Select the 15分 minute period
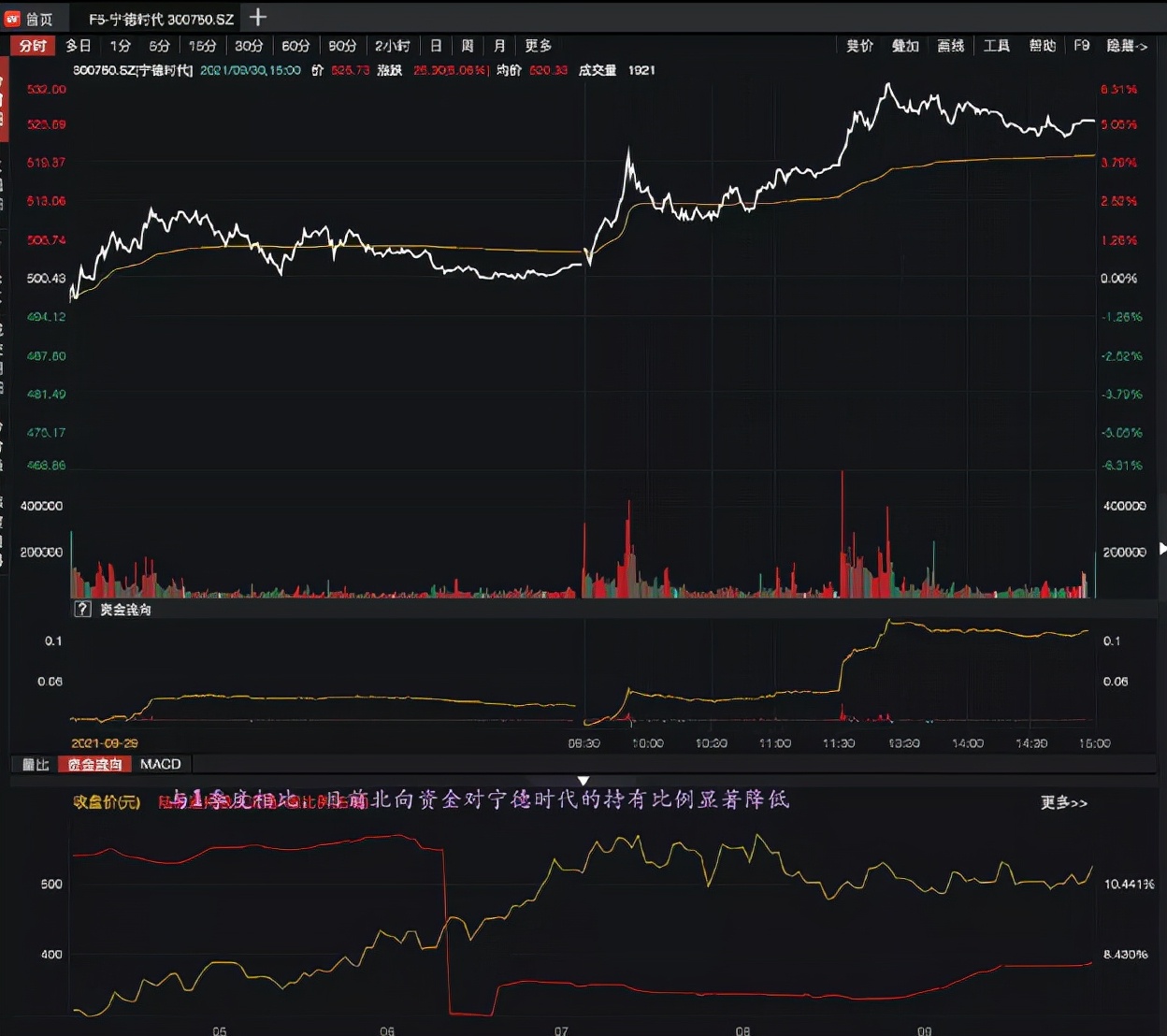Viewport: 1167px width, 1036px height. tap(202, 46)
